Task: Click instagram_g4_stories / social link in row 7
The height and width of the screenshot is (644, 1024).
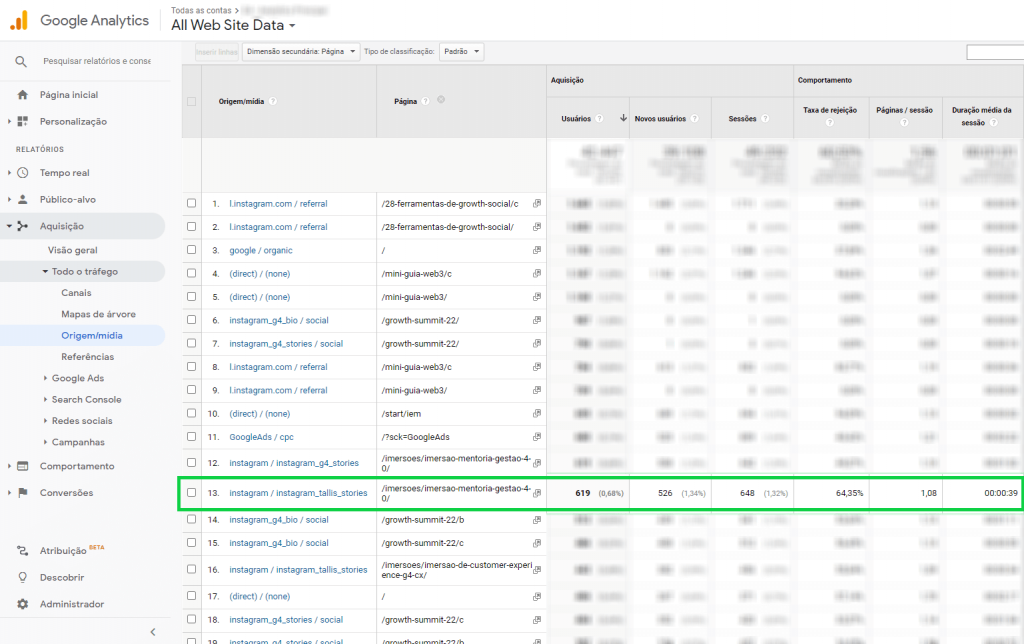Action: (x=286, y=344)
